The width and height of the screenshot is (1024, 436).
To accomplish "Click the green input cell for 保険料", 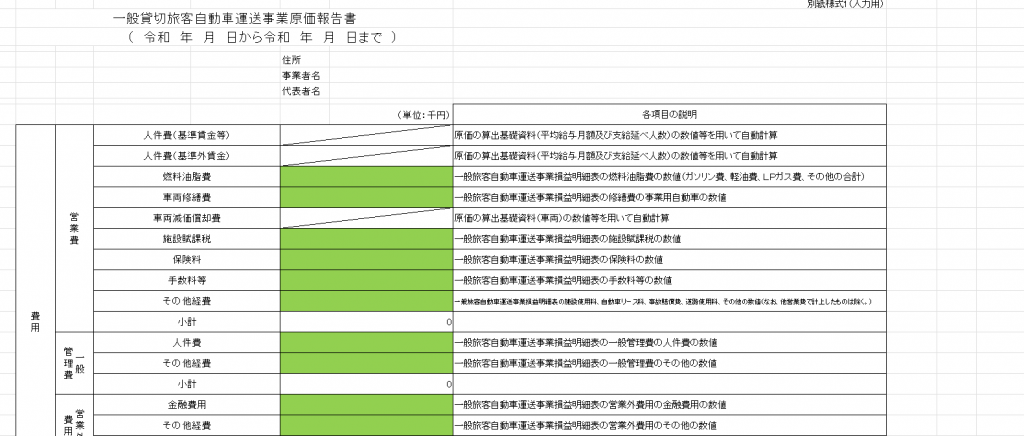I will [x=366, y=260].
